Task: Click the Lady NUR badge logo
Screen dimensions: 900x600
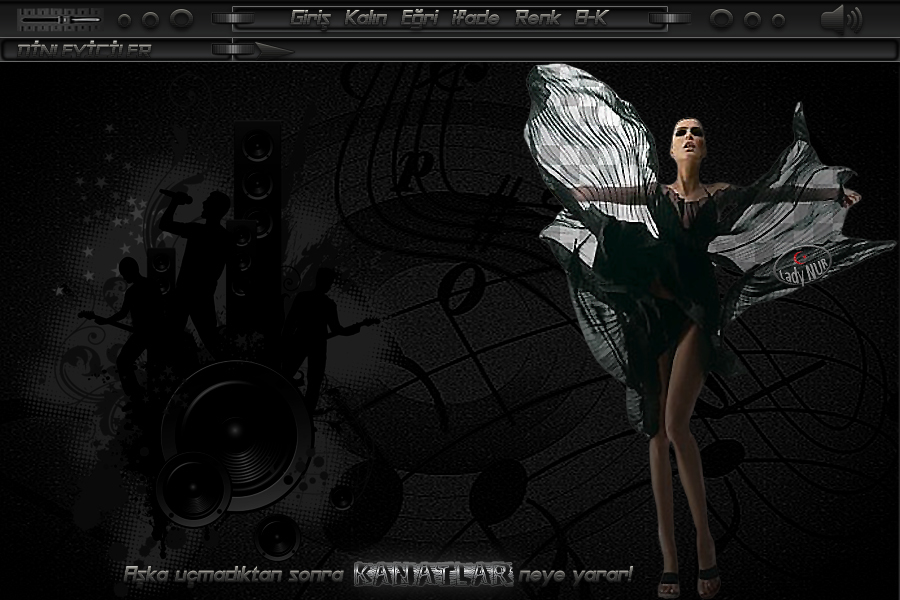Action: pos(803,264)
